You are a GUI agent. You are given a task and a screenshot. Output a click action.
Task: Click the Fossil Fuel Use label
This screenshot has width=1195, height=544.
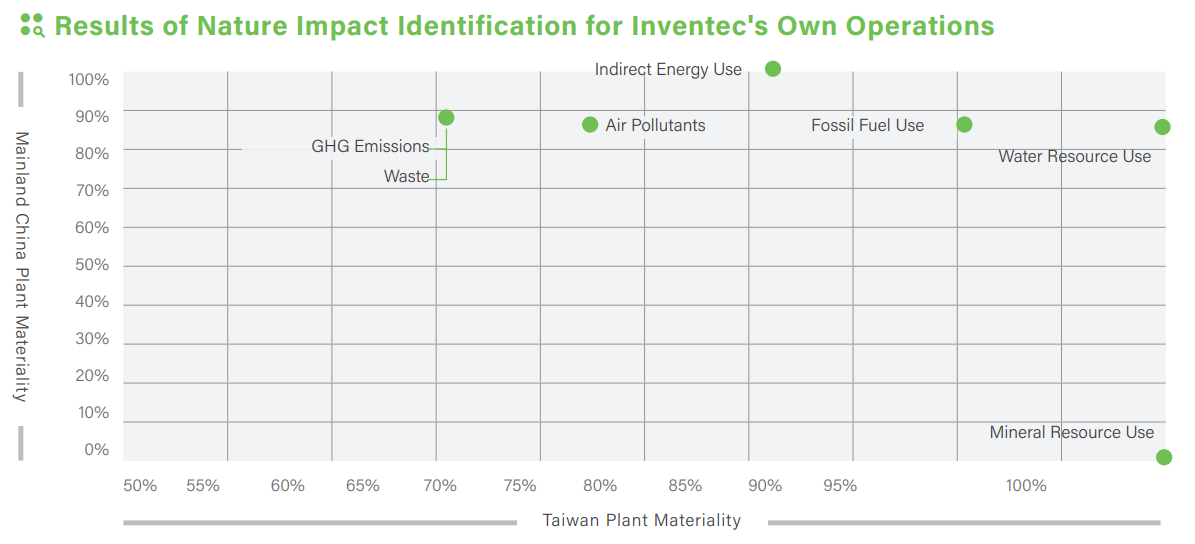point(867,126)
